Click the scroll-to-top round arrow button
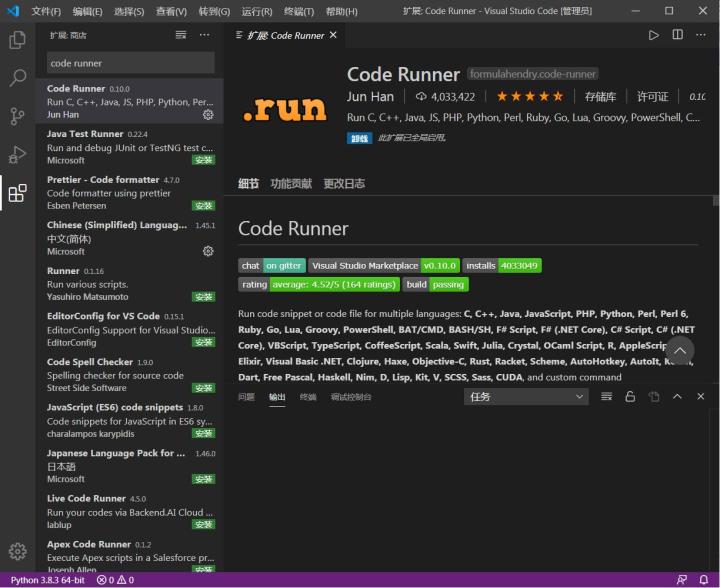The image size is (720, 588). (680, 351)
